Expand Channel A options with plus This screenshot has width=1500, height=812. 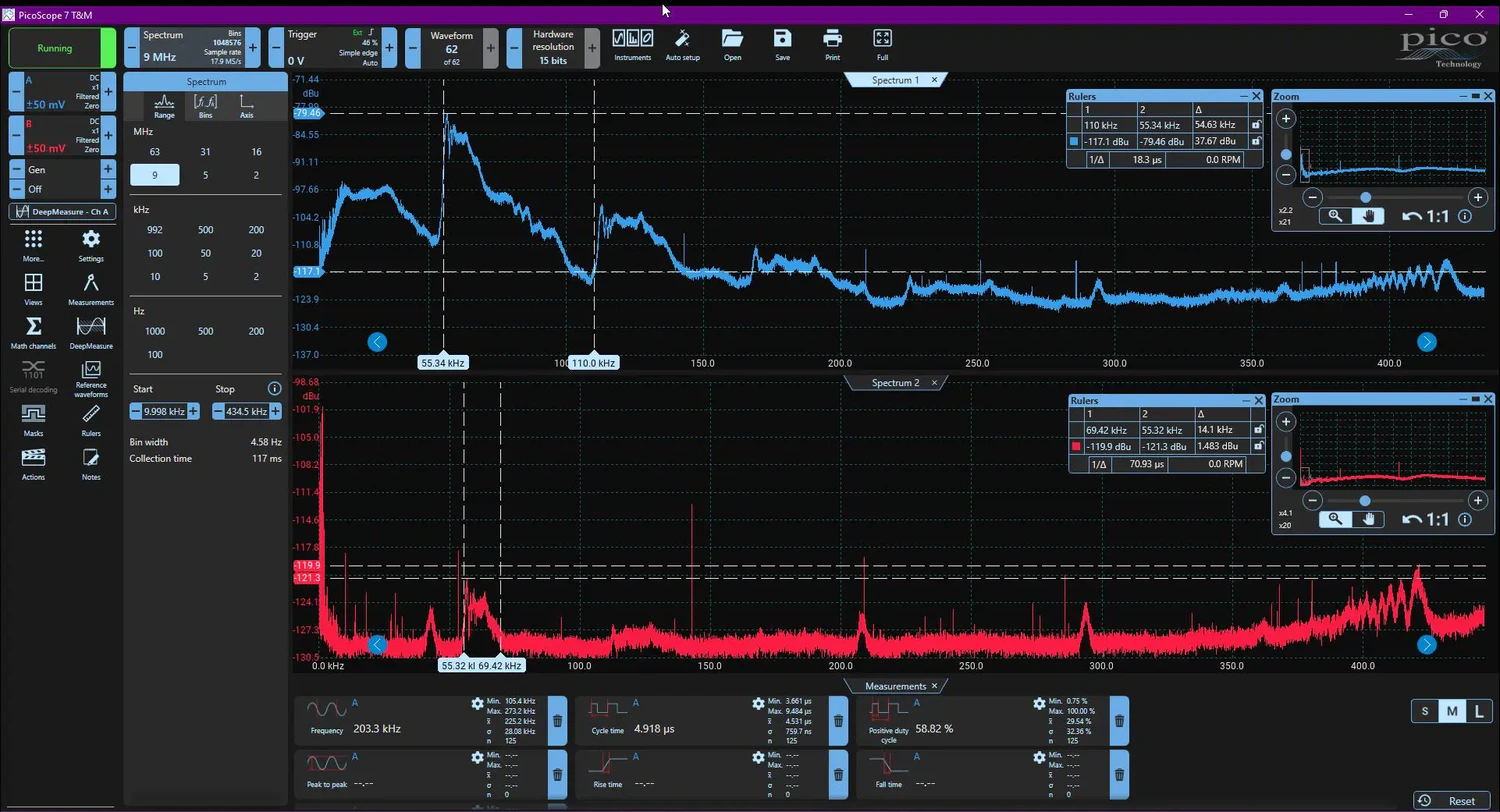(x=108, y=92)
